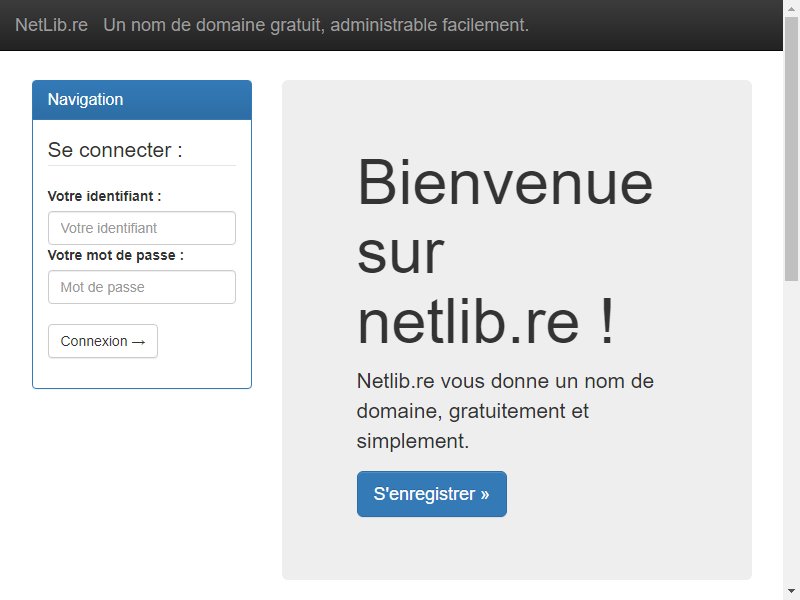Screen dimensions: 800x600
Task: Click the tagline 'Un nom de domaine gratuit'
Action: (x=316, y=25)
